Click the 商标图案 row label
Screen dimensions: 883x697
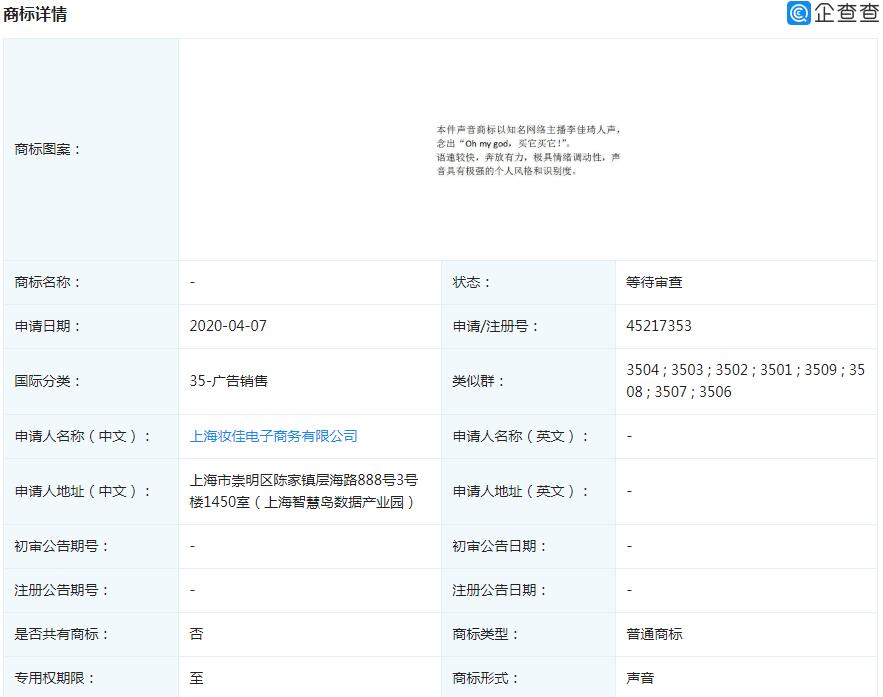tap(48, 149)
